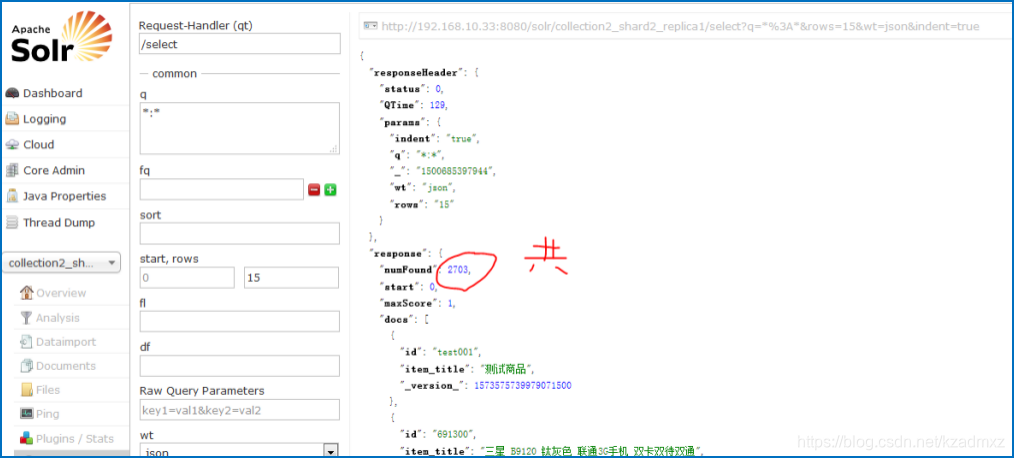Viewport: 1014px width, 460px height.
Task: Open the Dashboard icon in sidebar
Action: 12,93
